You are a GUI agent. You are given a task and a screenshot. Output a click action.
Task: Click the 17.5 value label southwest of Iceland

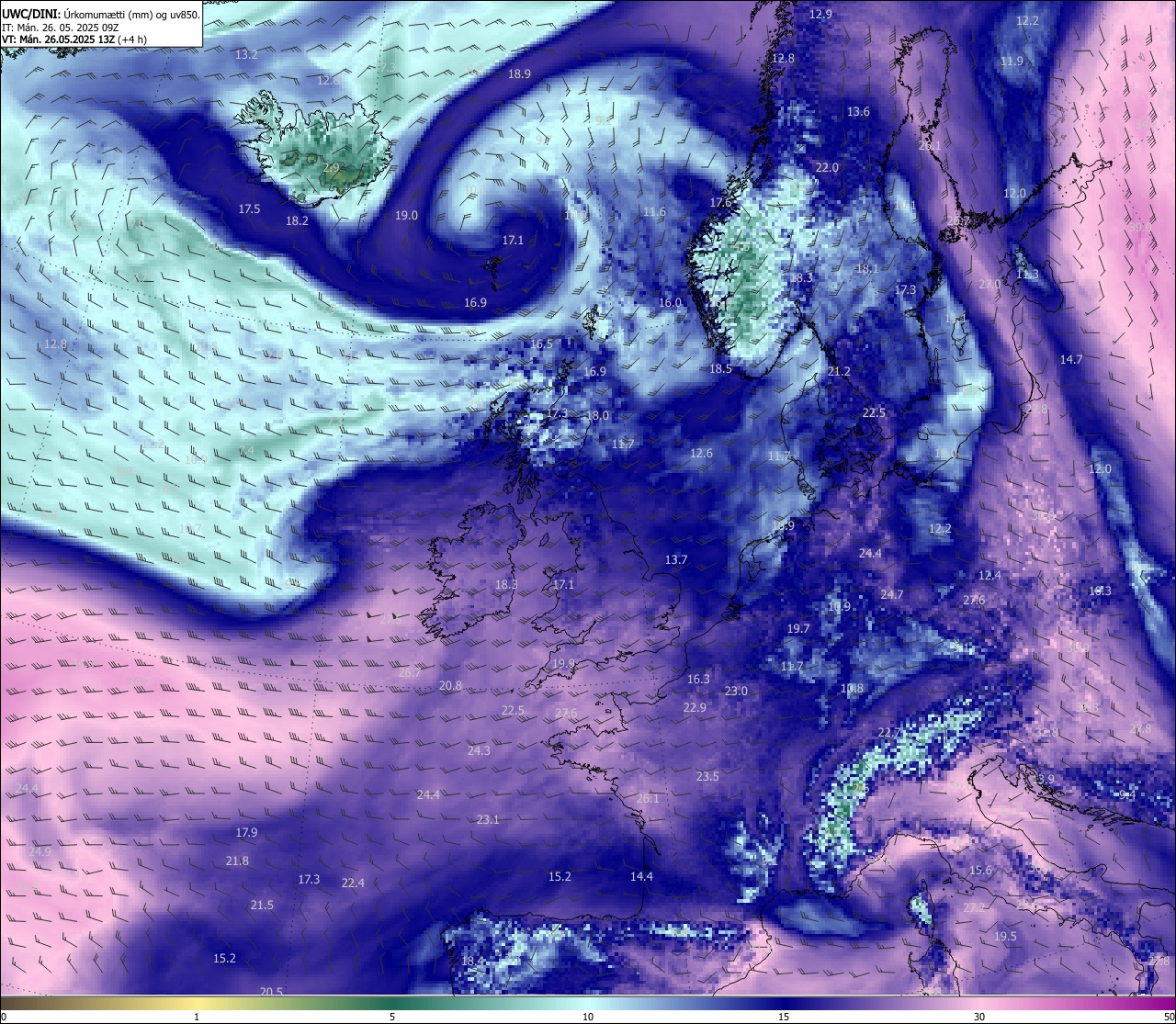[249, 209]
